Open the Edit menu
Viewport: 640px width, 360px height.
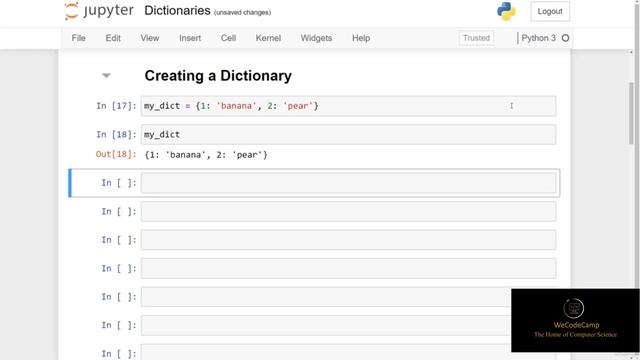click(x=113, y=38)
